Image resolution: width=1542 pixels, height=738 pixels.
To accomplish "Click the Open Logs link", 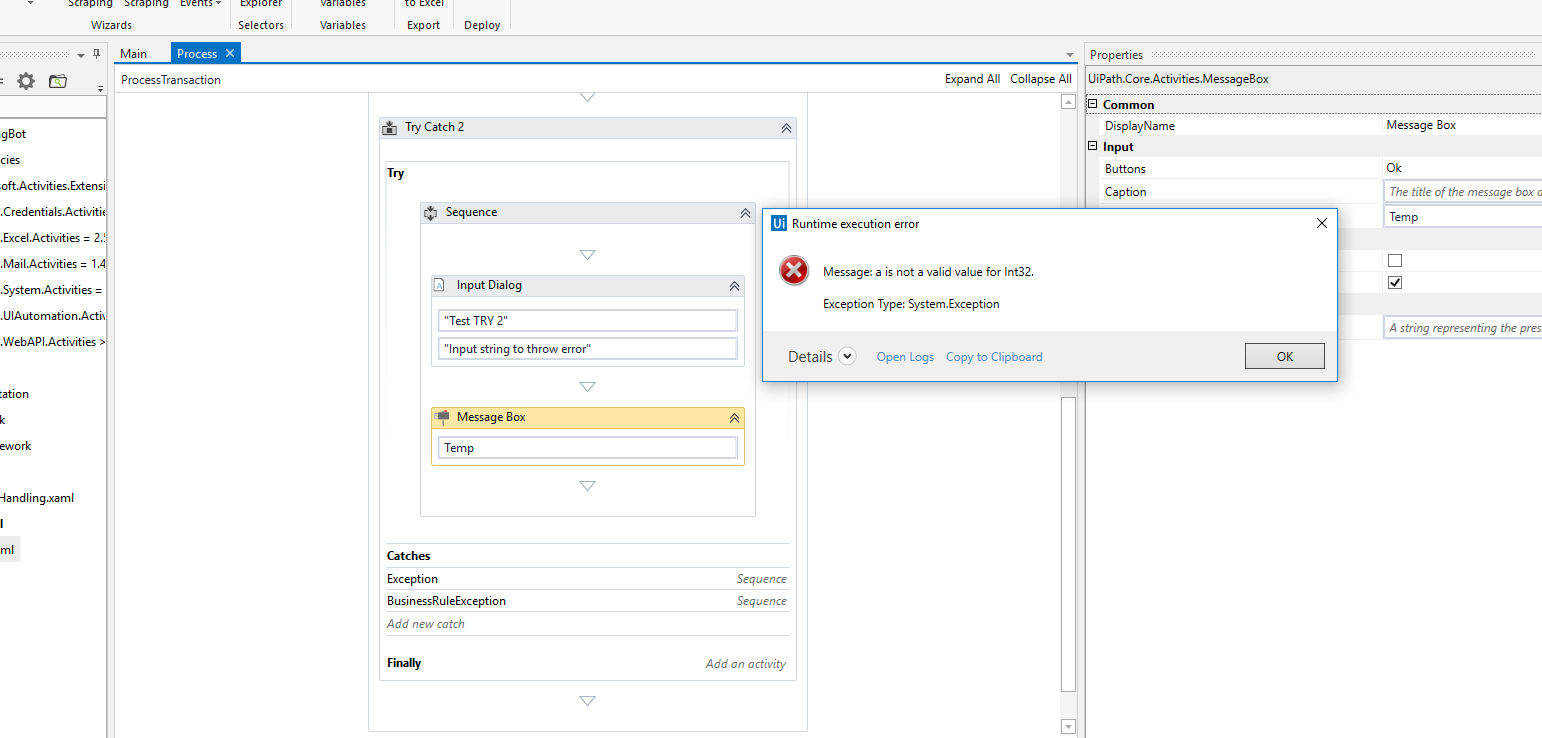I will [905, 356].
